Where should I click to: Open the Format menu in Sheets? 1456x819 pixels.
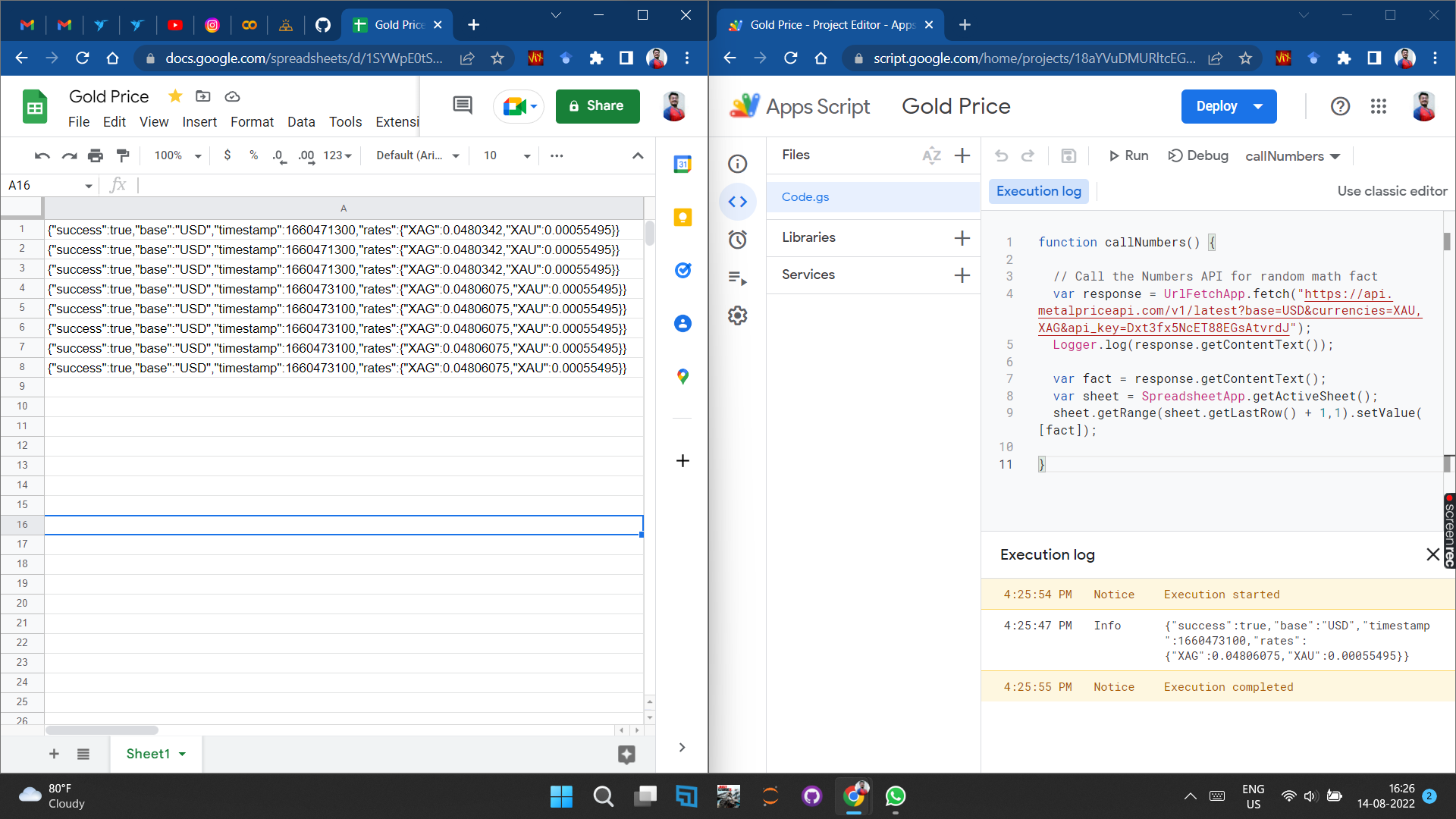[252, 122]
